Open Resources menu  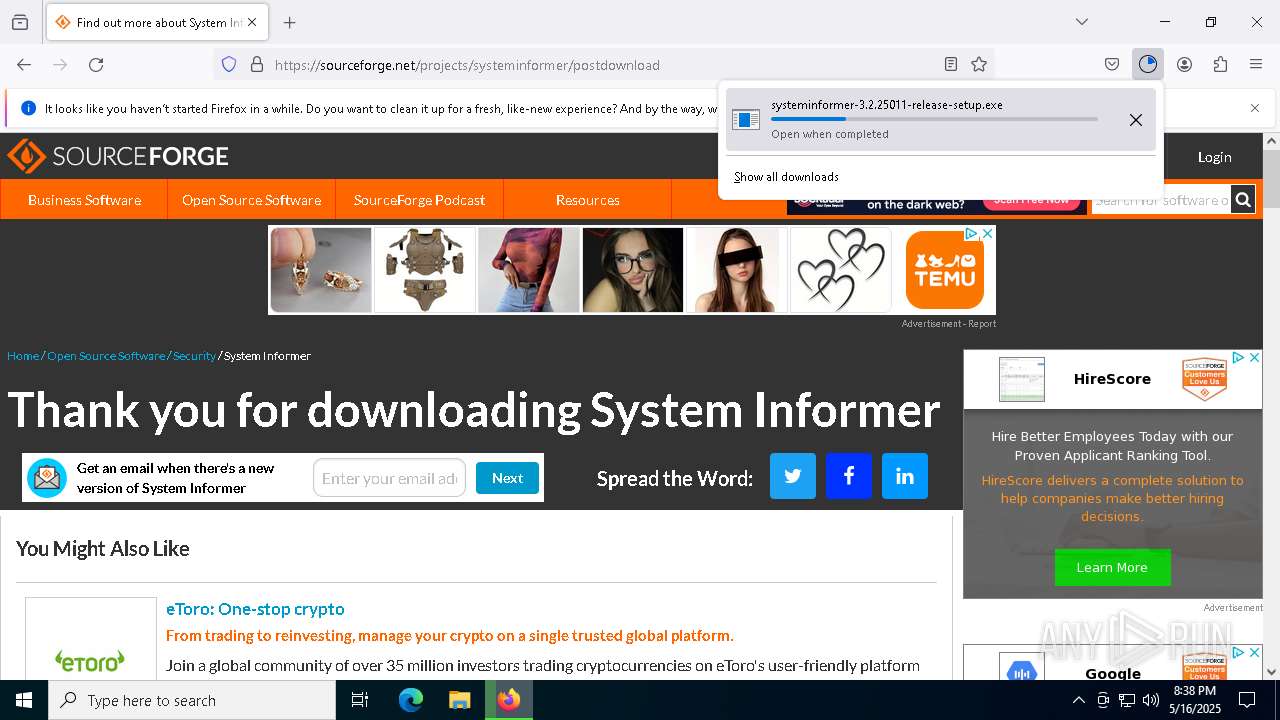coord(588,200)
